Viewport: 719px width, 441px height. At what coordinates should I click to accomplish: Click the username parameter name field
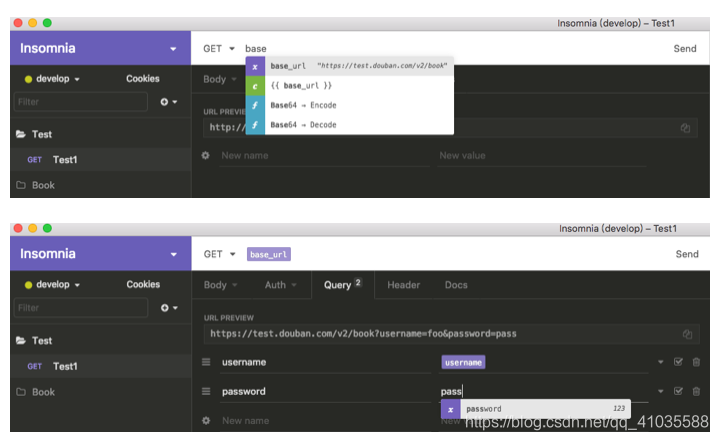pos(325,362)
